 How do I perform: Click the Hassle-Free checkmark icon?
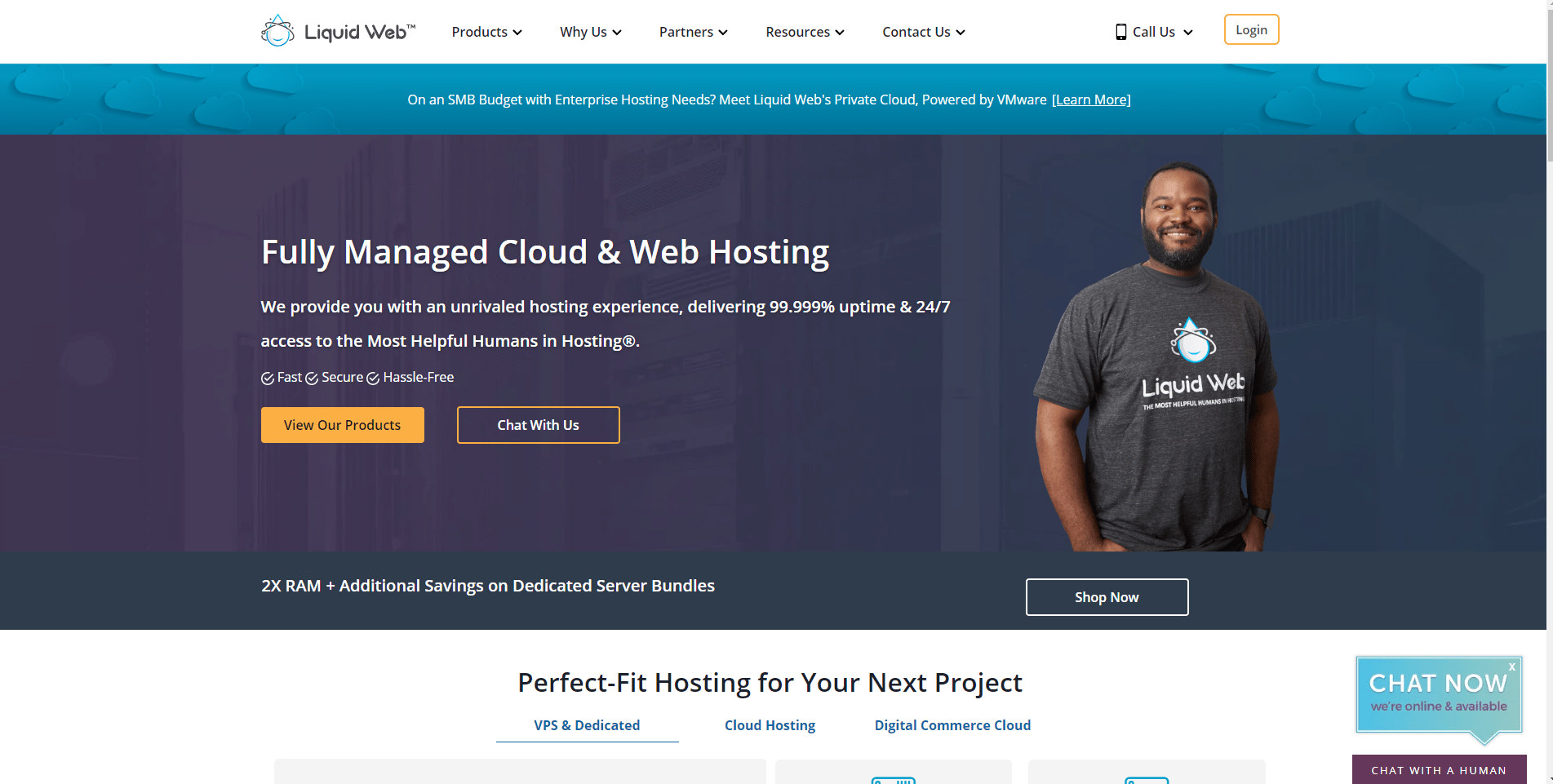[373, 378]
